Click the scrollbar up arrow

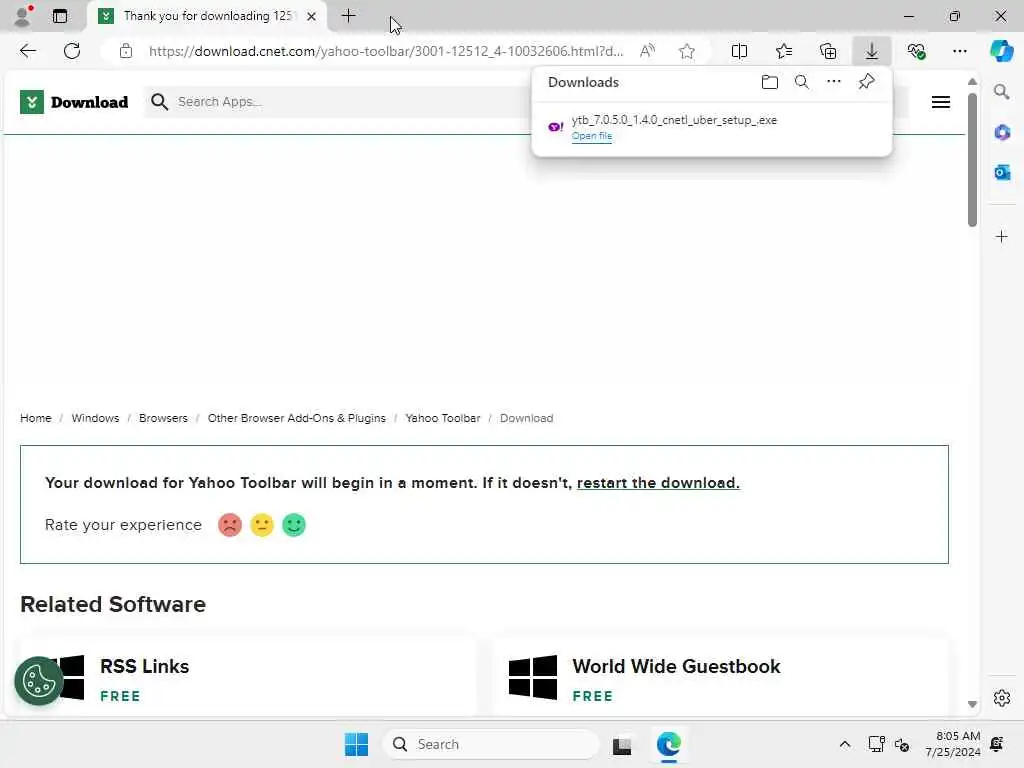[x=972, y=82]
